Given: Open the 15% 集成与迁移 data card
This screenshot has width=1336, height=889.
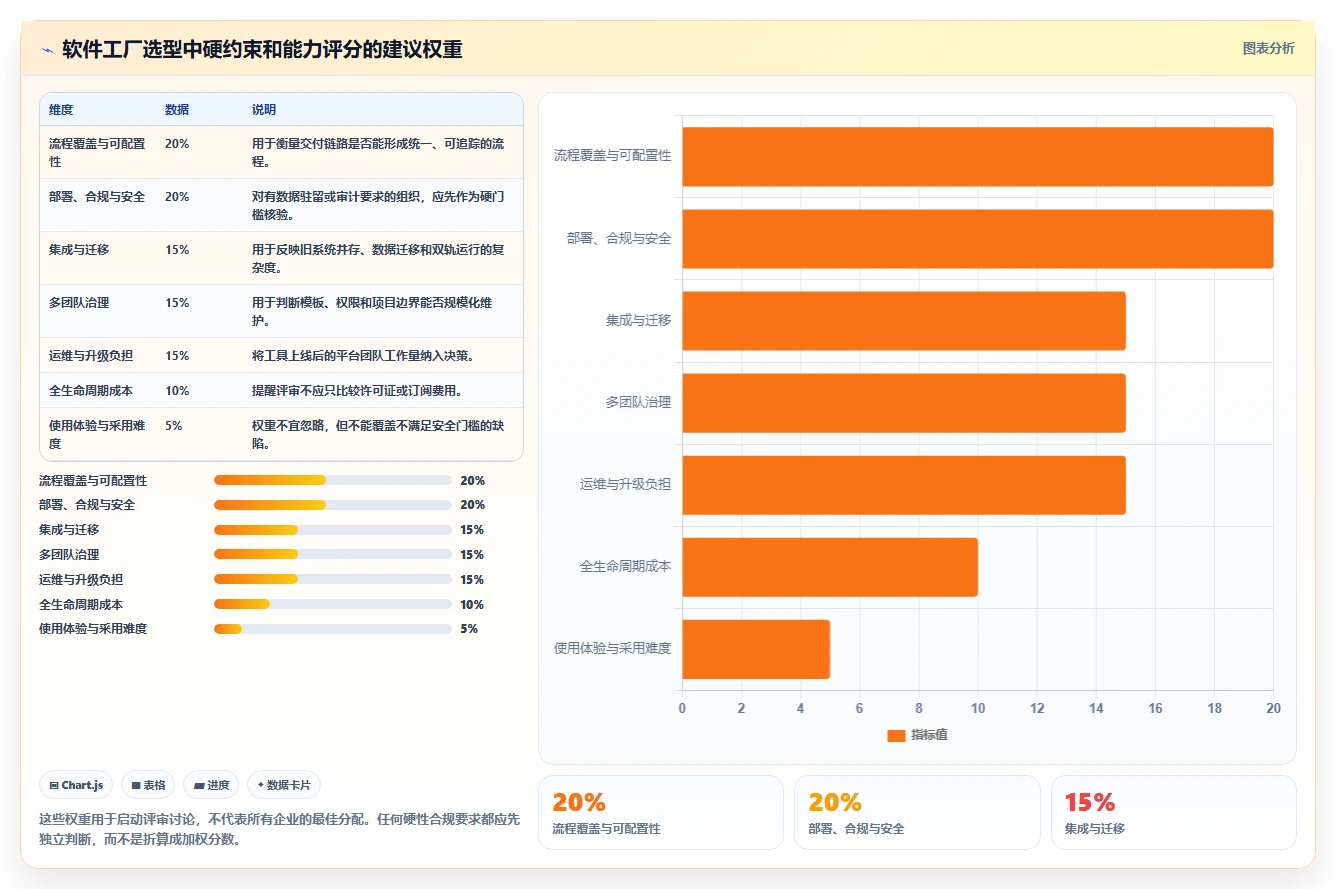Looking at the screenshot, I should [x=1174, y=813].
